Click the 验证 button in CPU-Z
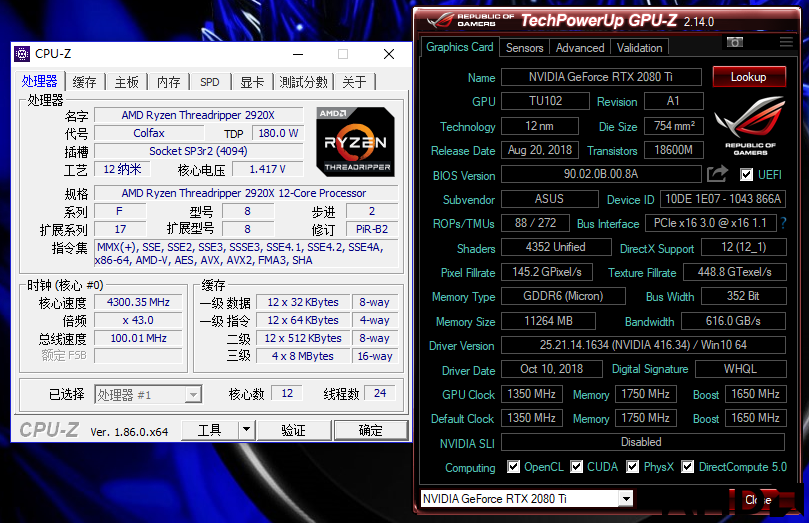809x523 pixels. click(x=294, y=430)
